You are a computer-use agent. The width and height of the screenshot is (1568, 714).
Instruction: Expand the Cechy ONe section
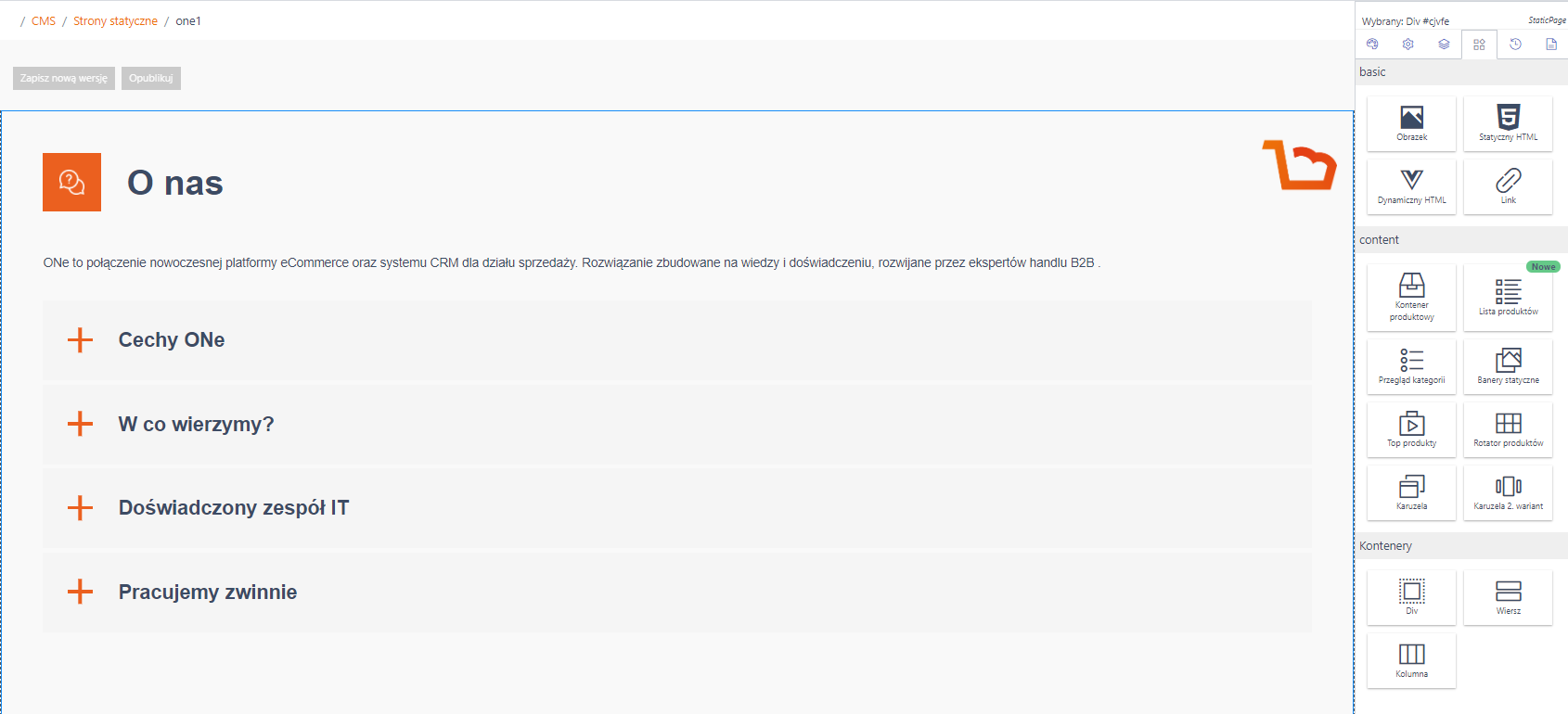676,339
